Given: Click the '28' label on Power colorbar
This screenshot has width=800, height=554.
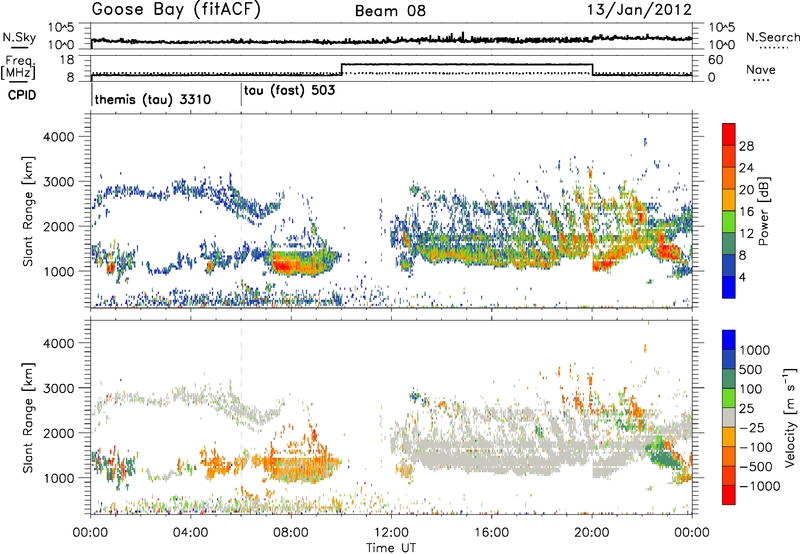Looking at the screenshot, I should point(746,146).
